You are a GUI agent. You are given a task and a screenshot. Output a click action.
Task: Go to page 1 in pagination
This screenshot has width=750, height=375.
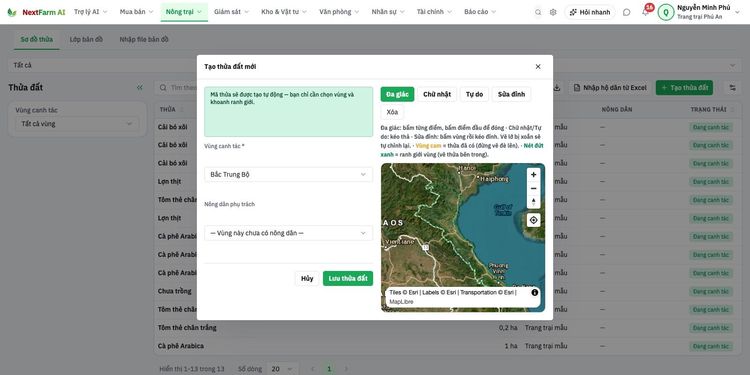329,369
